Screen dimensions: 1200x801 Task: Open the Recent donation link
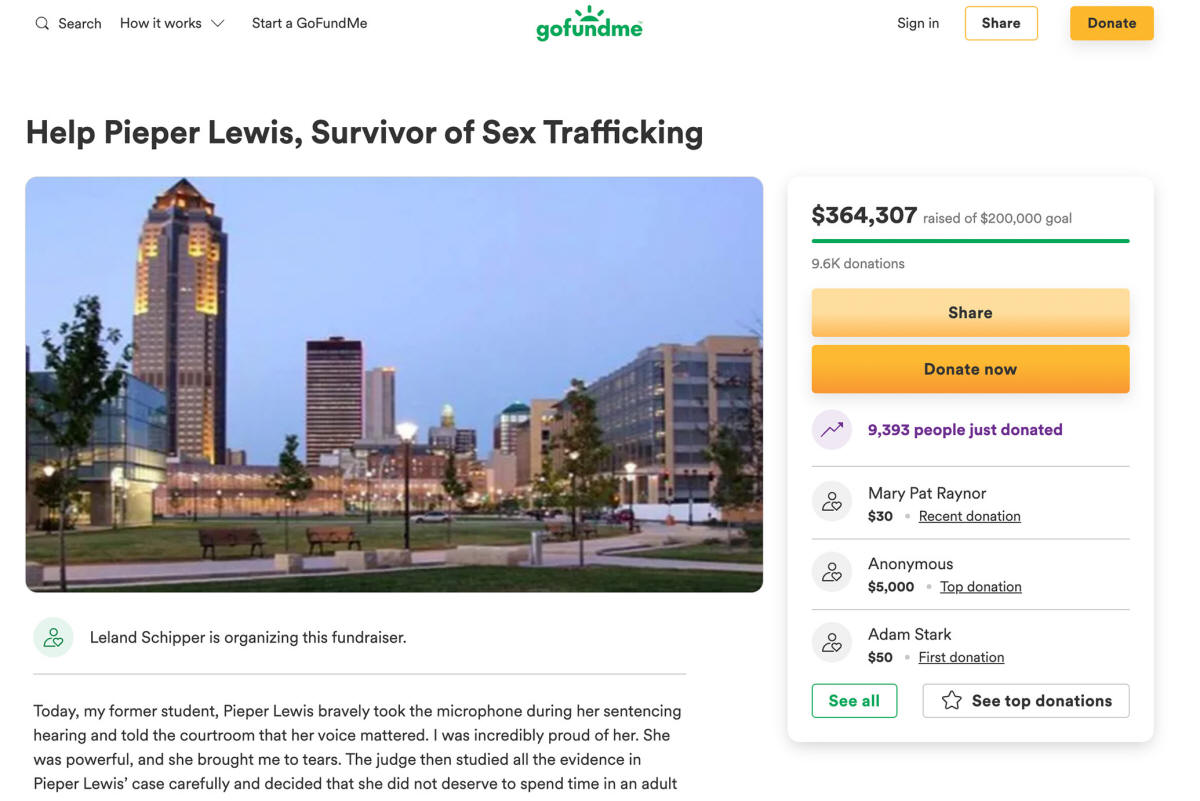pyautogui.click(x=969, y=516)
